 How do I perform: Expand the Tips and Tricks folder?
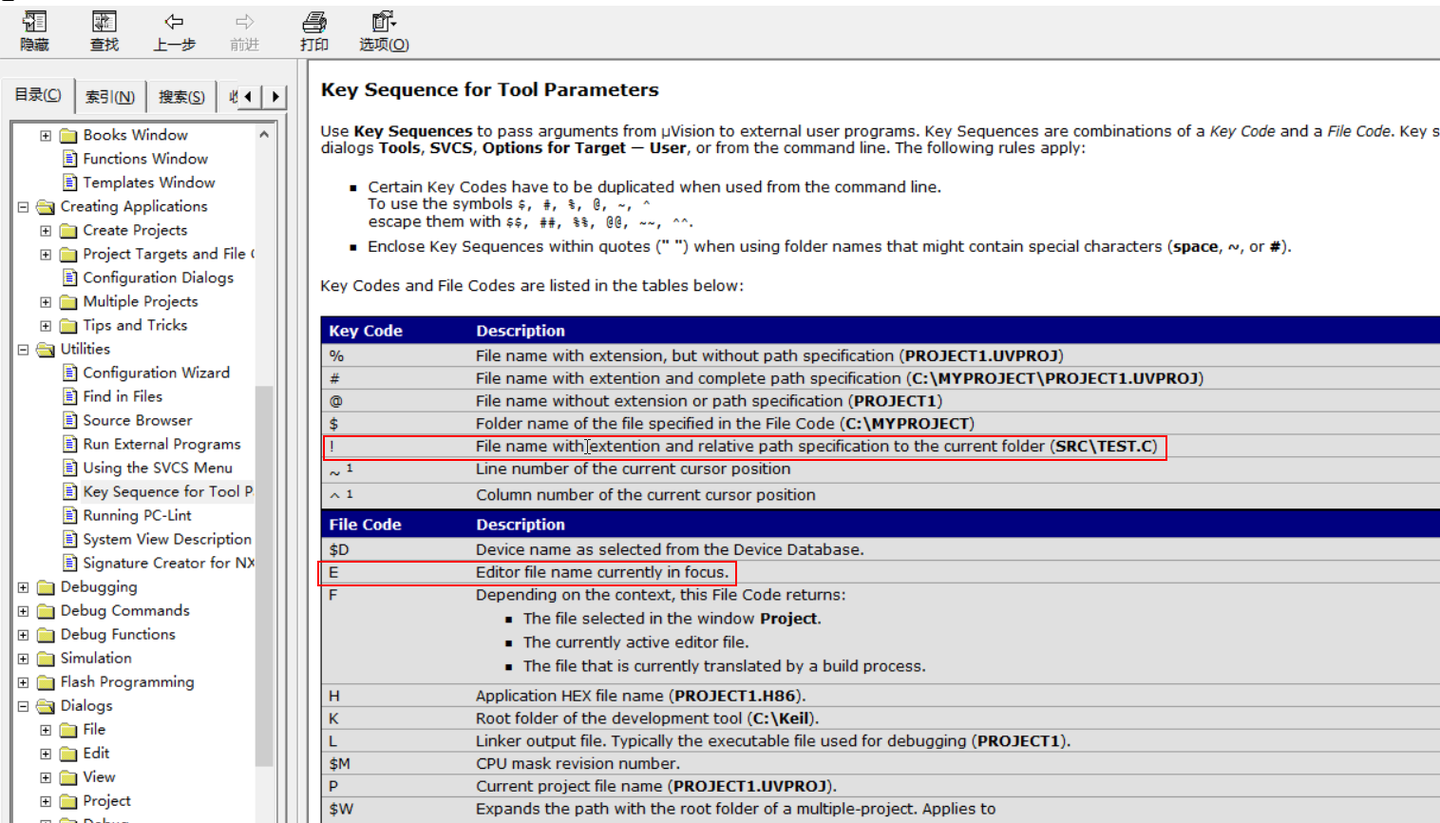46,325
